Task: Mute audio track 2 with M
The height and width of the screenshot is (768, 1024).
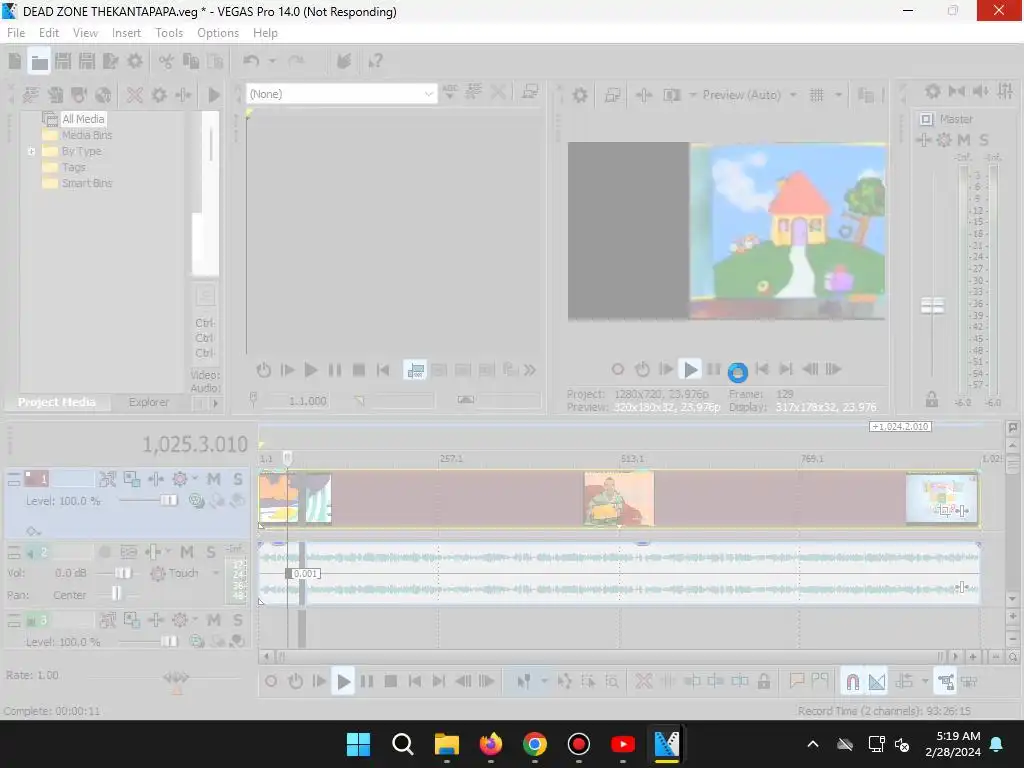Action: (187, 552)
